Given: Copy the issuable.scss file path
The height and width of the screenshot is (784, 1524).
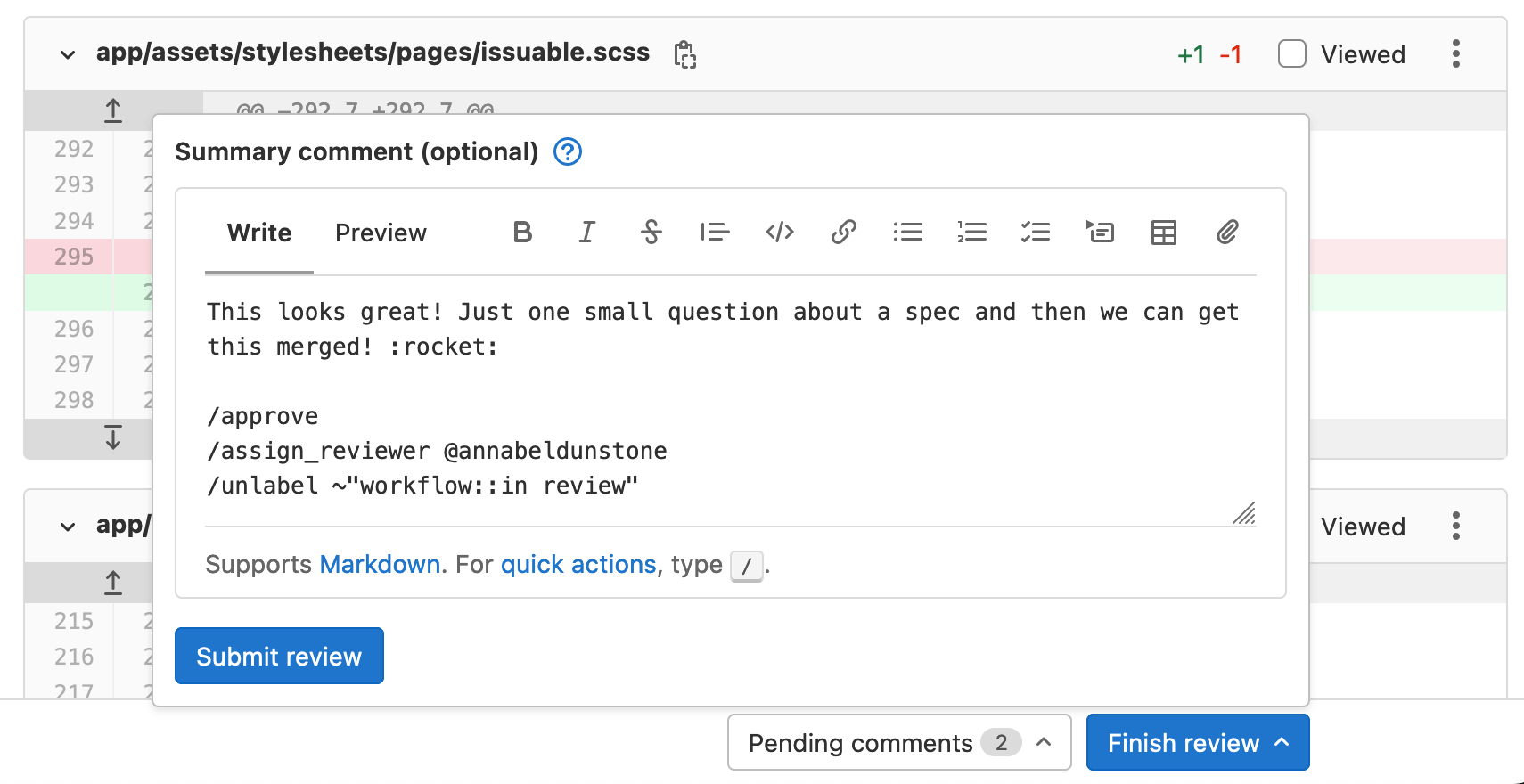Looking at the screenshot, I should coord(684,53).
